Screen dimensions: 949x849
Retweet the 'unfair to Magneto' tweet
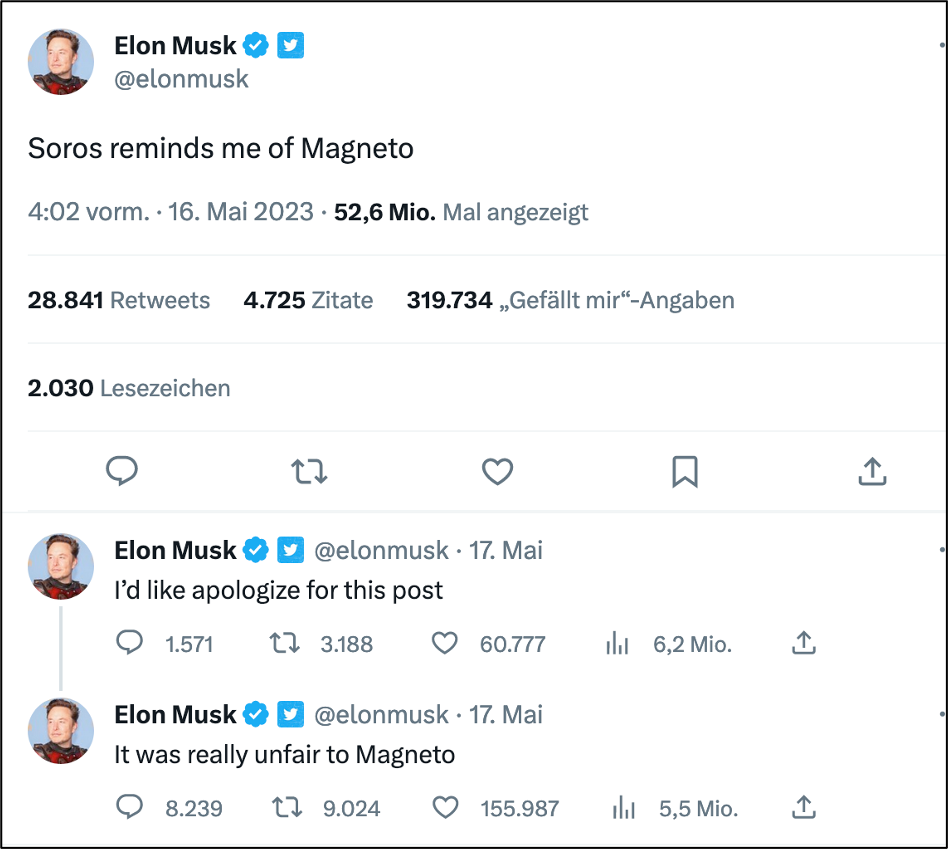[288, 807]
